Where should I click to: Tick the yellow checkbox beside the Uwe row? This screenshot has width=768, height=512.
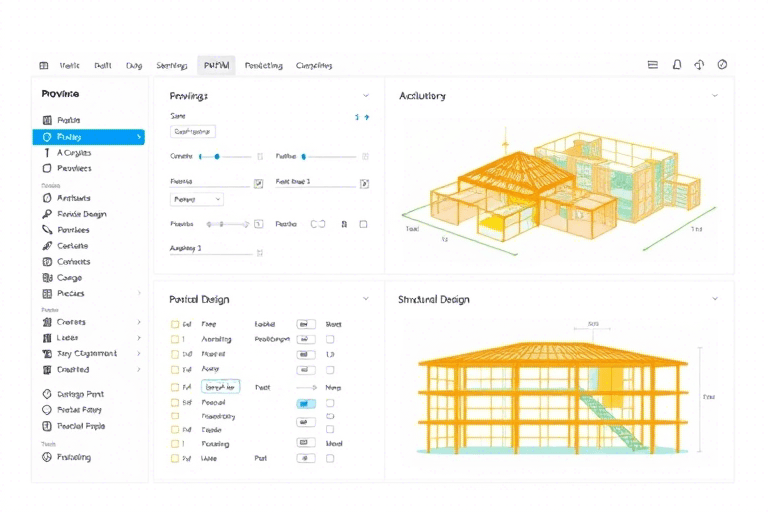tap(175, 458)
